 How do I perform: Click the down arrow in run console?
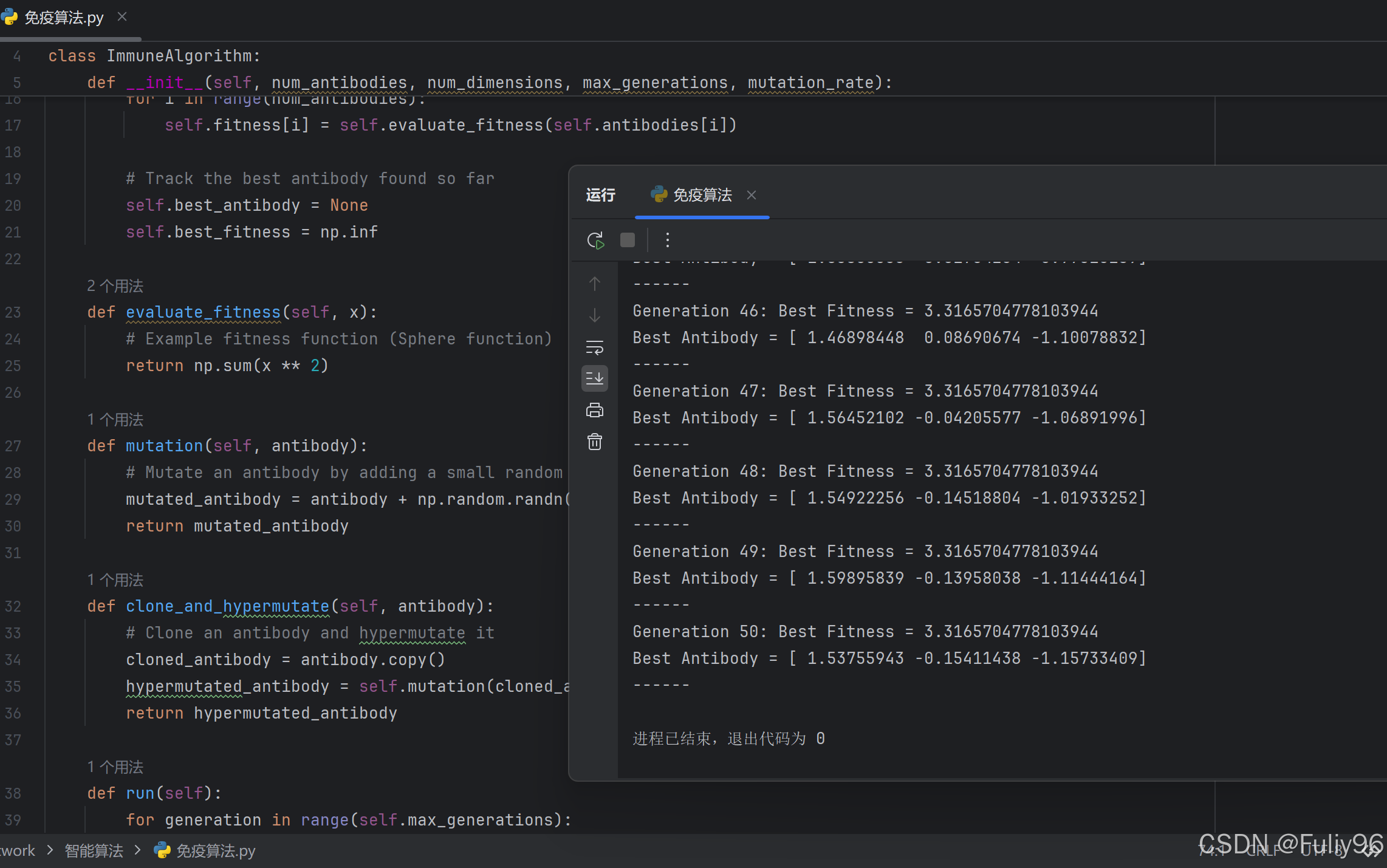(x=595, y=315)
